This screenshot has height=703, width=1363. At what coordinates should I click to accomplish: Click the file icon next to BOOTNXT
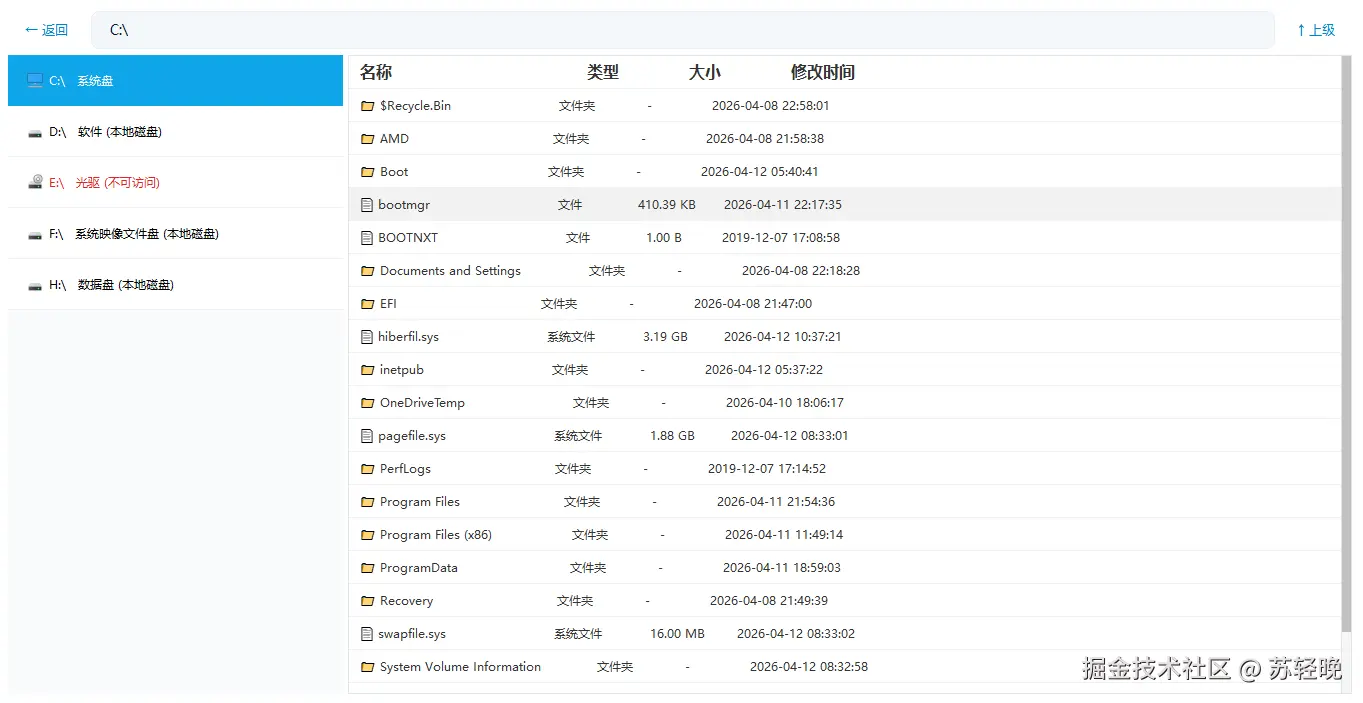[367, 237]
